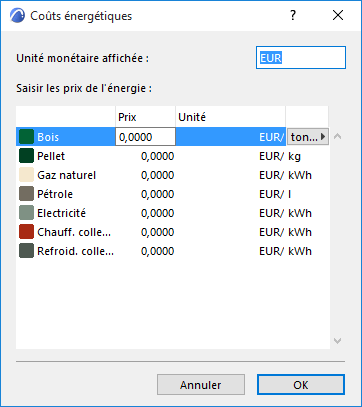Click the Electricité color swatch
This screenshot has width=362, height=407.
27,213
